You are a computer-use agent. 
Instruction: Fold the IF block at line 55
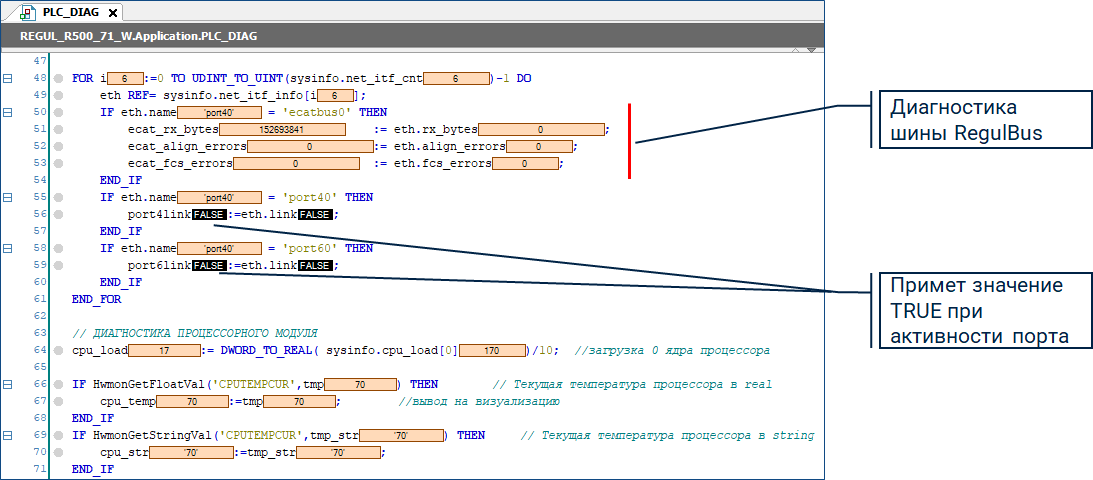(x=8, y=198)
